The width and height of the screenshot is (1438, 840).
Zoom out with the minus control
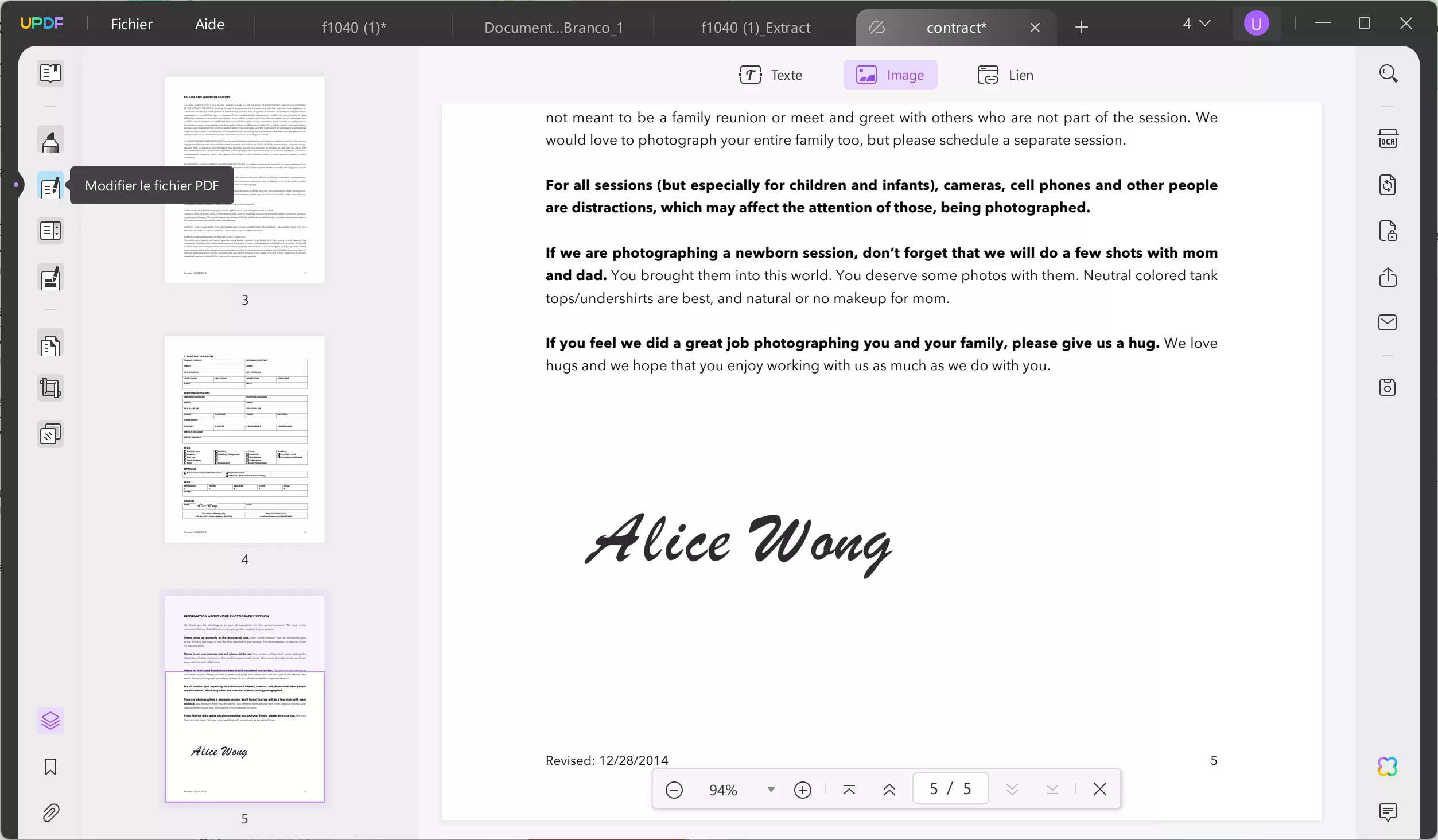674,789
